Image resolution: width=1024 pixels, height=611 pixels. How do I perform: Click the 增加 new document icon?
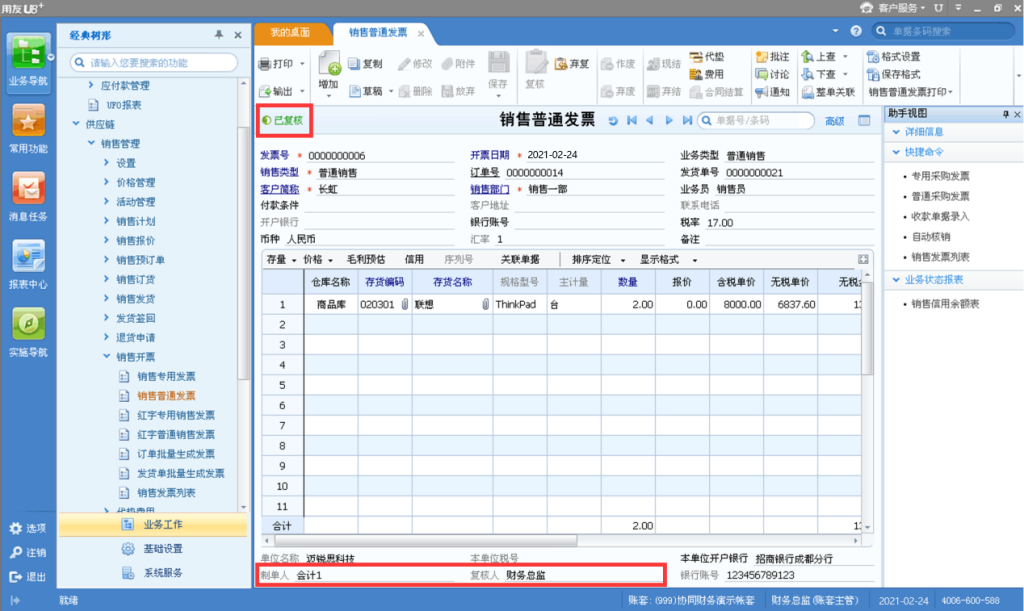[329, 68]
